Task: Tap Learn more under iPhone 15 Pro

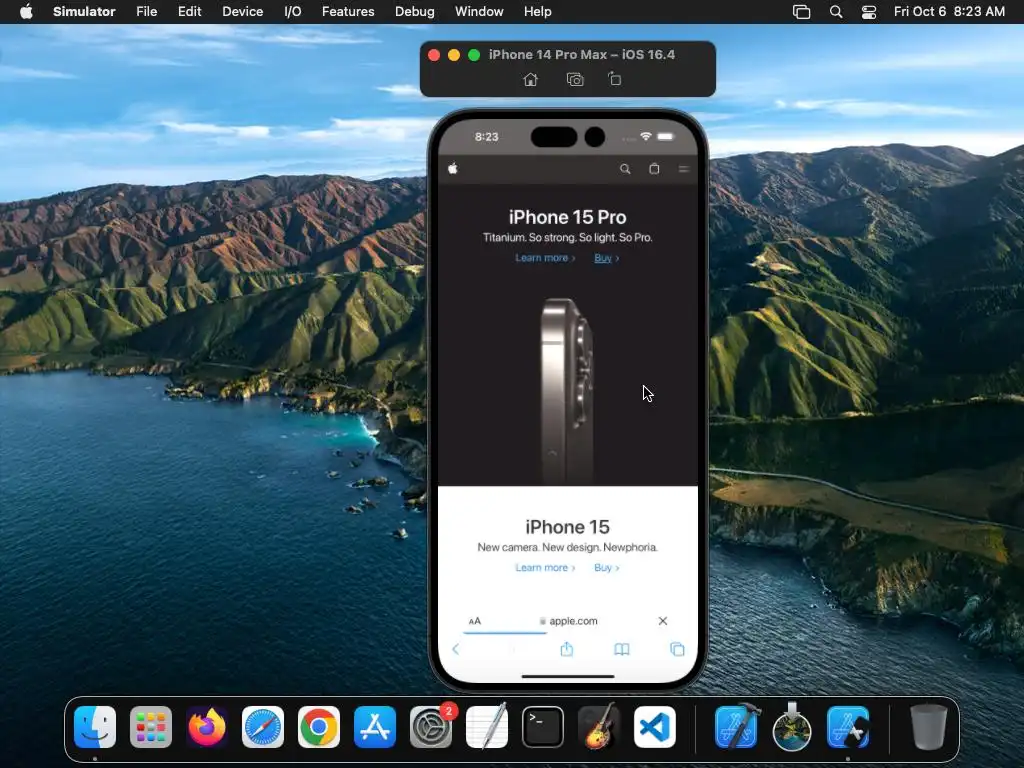Action: 545,258
